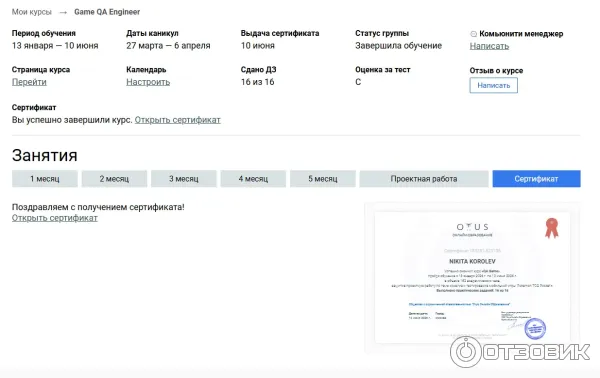Switch to the '5 месяц' tab
The width and height of the screenshot is (600, 378).
click(323, 179)
